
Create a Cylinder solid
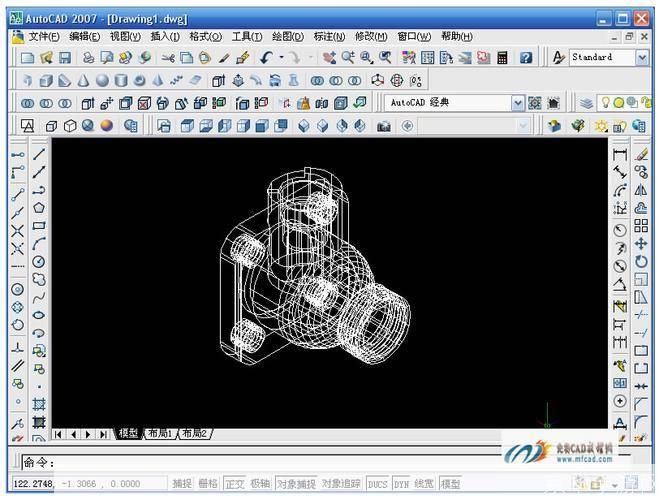121,80
